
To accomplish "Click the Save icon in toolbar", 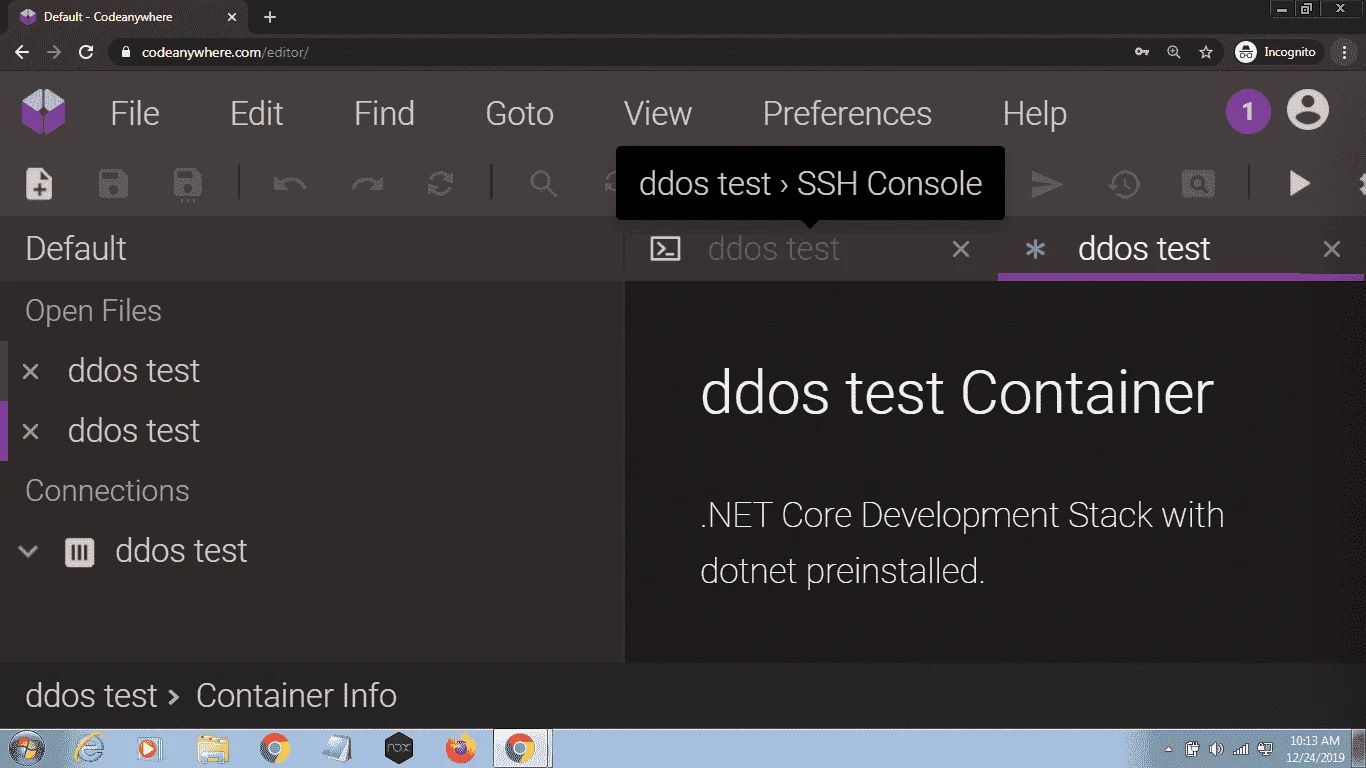I will [113, 183].
